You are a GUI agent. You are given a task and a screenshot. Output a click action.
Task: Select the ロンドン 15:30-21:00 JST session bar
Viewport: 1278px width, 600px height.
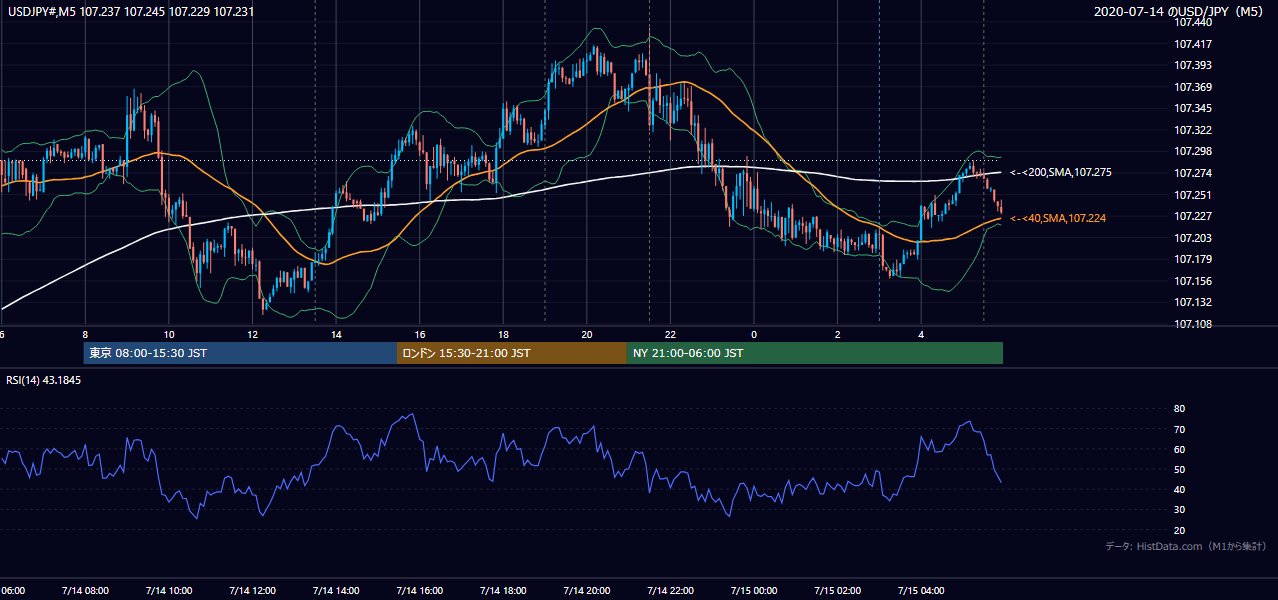click(512, 353)
